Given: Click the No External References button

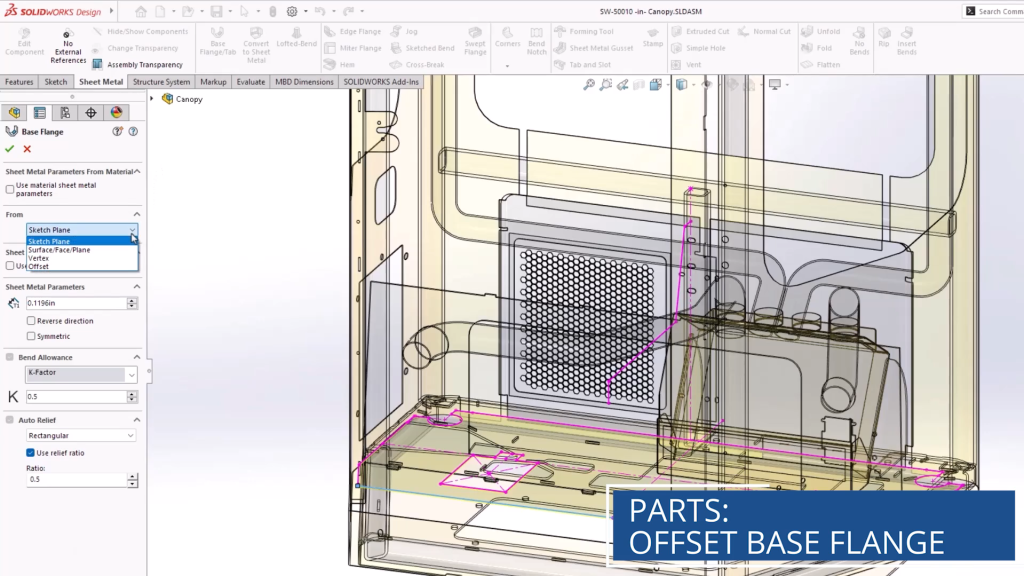Looking at the screenshot, I should point(68,46).
